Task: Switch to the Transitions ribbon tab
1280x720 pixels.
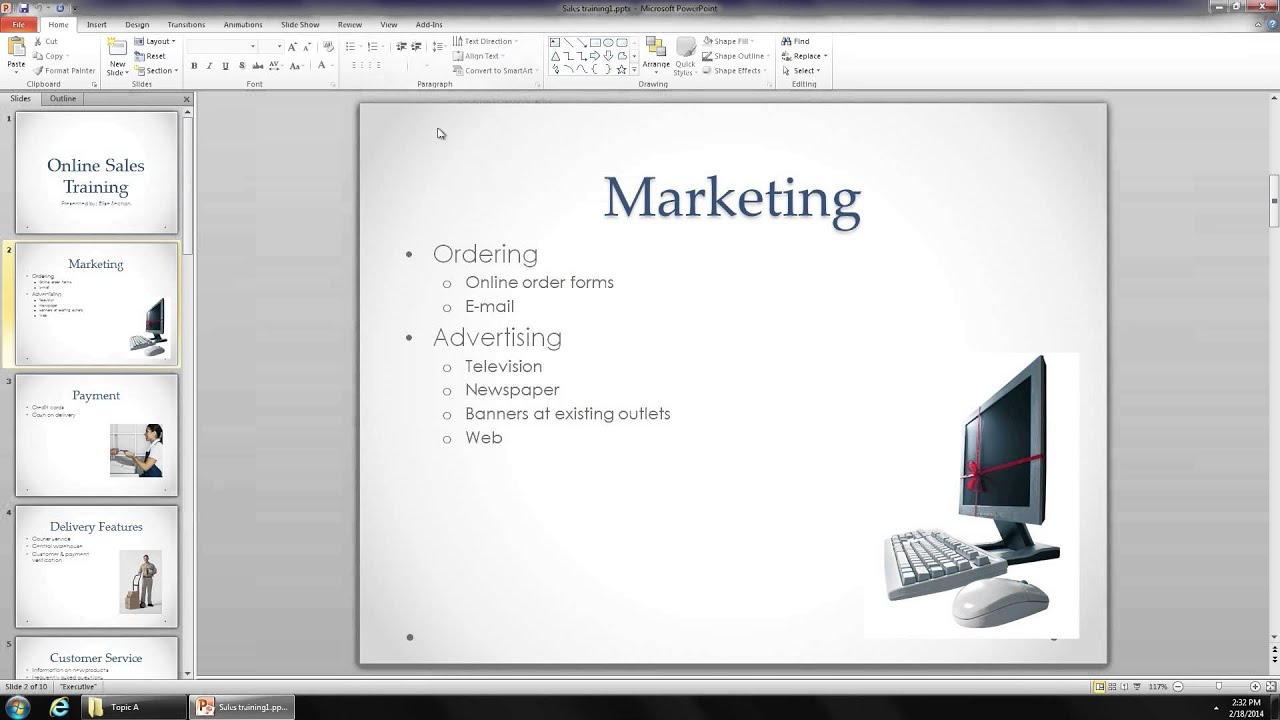Action: click(186, 24)
